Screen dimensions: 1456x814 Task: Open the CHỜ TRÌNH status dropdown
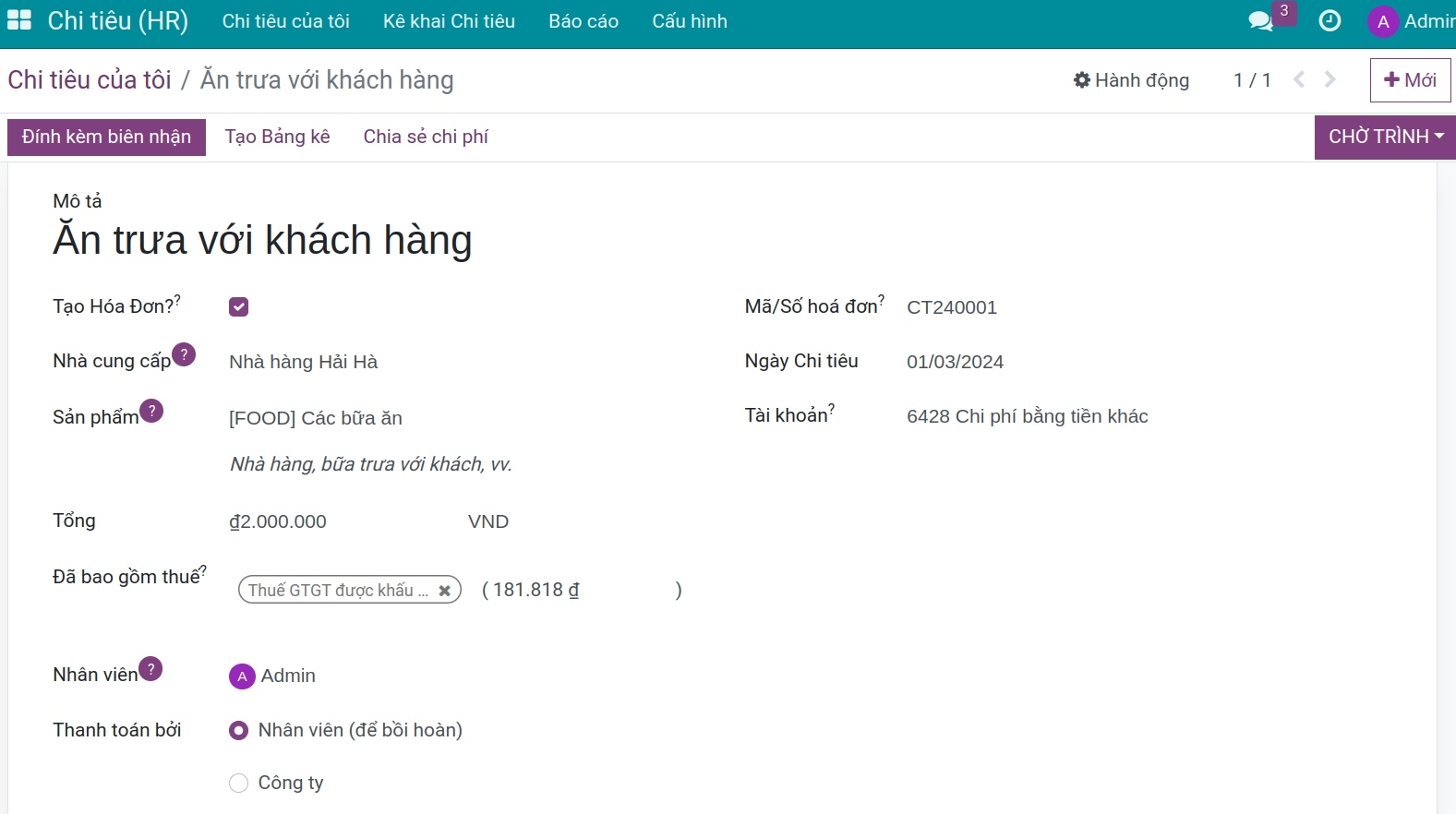(1385, 137)
